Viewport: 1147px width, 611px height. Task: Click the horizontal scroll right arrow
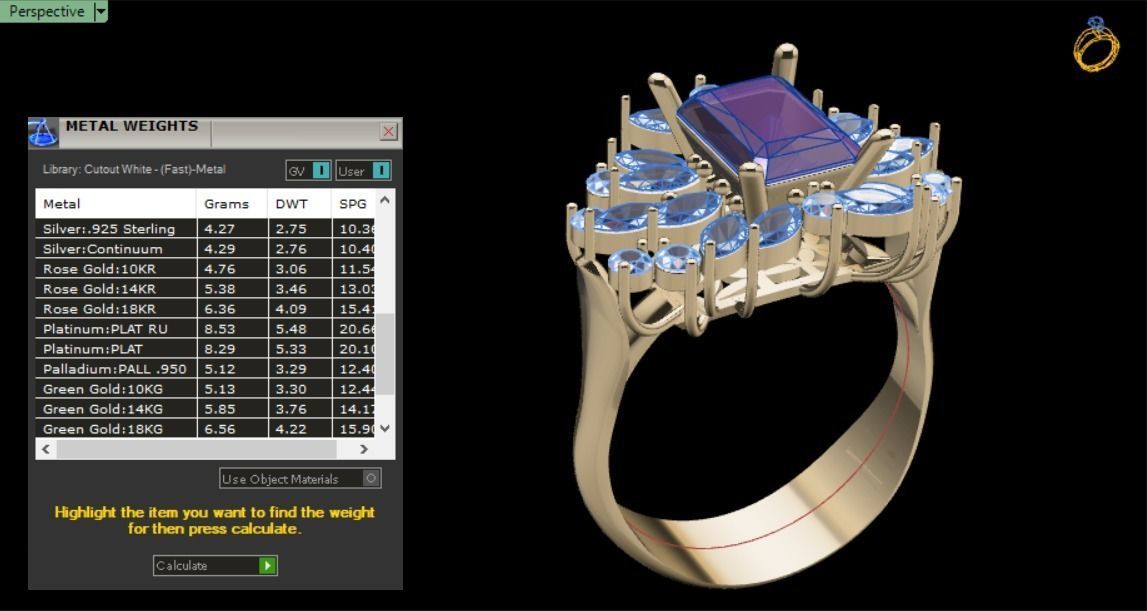pos(364,449)
